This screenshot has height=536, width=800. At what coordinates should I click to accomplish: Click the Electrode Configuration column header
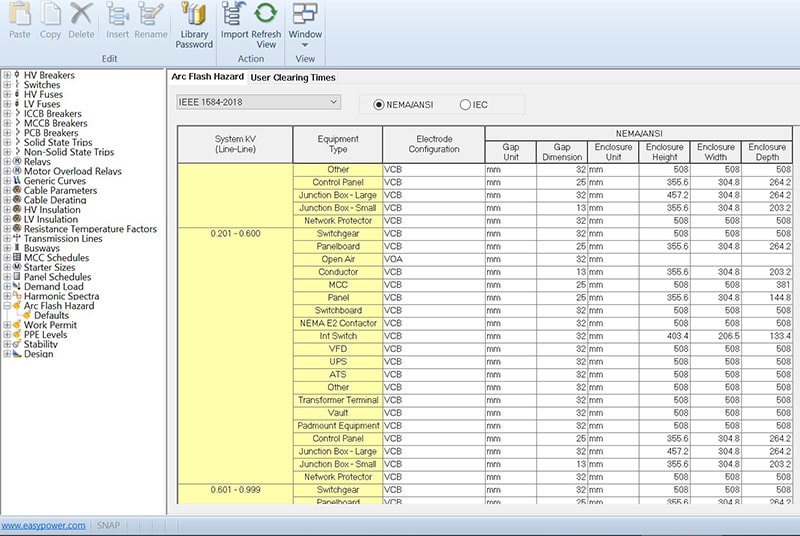(x=434, y=144)
